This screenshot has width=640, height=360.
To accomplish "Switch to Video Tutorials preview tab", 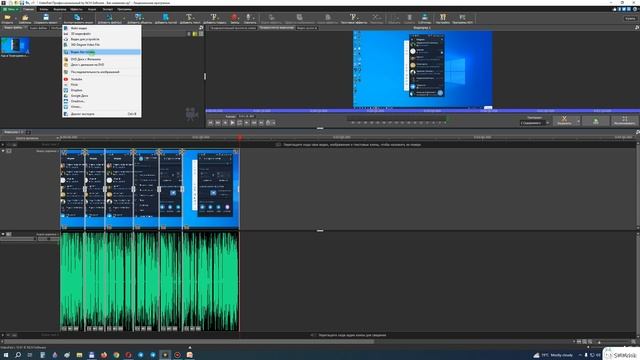I will click(307, 28).
